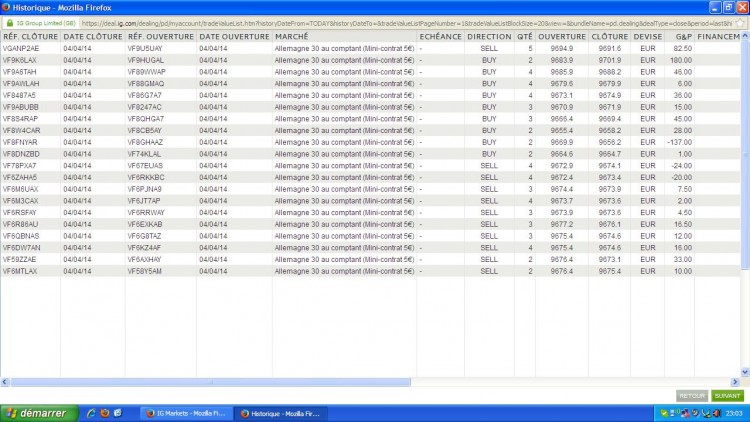This screenshot has height=422, width=750.
Task: Select opening reference VF9HUGAL
Action: tap(145, 60)
